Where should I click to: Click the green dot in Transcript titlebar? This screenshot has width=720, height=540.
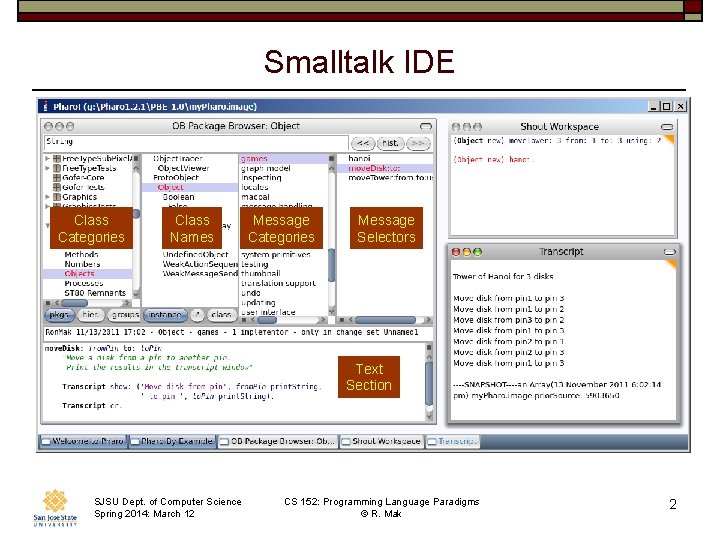tap(478, 252)
